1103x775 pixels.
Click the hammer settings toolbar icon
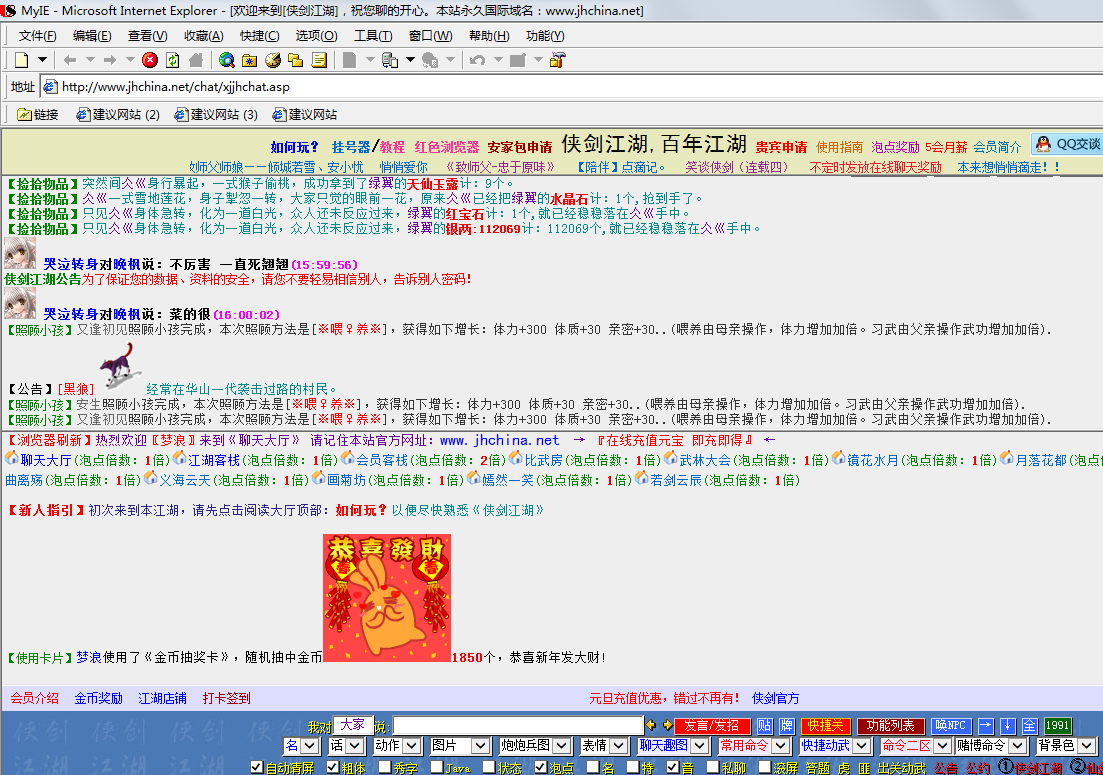pos(558,60)
